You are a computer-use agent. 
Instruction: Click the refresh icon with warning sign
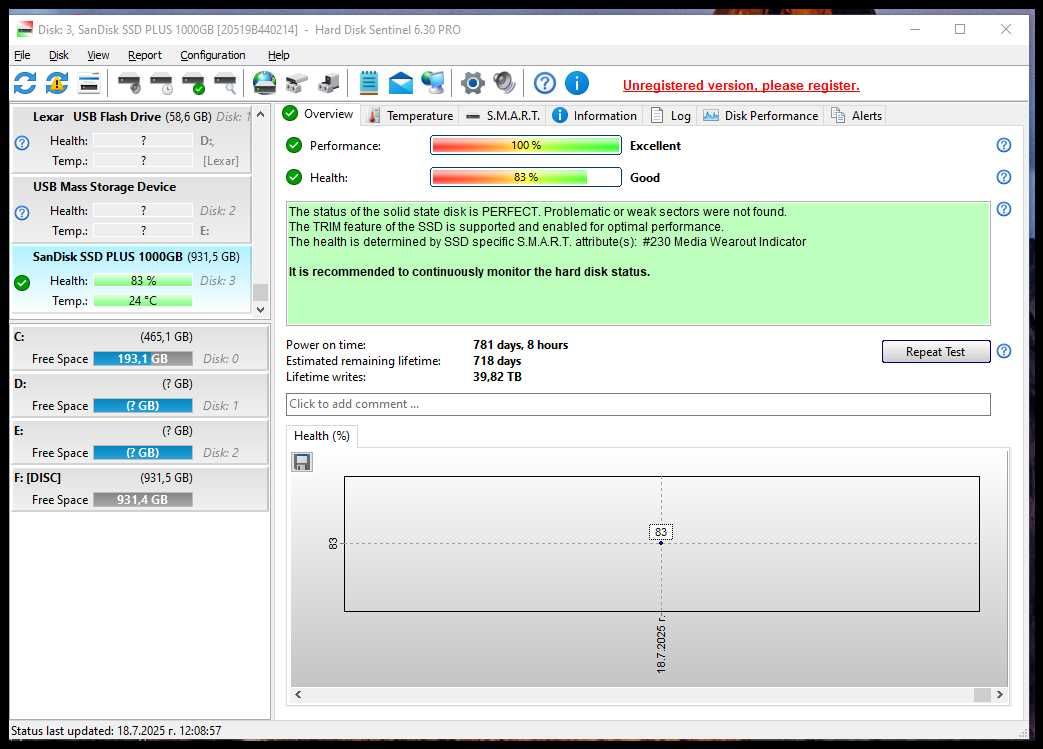(x=57, y=83)
